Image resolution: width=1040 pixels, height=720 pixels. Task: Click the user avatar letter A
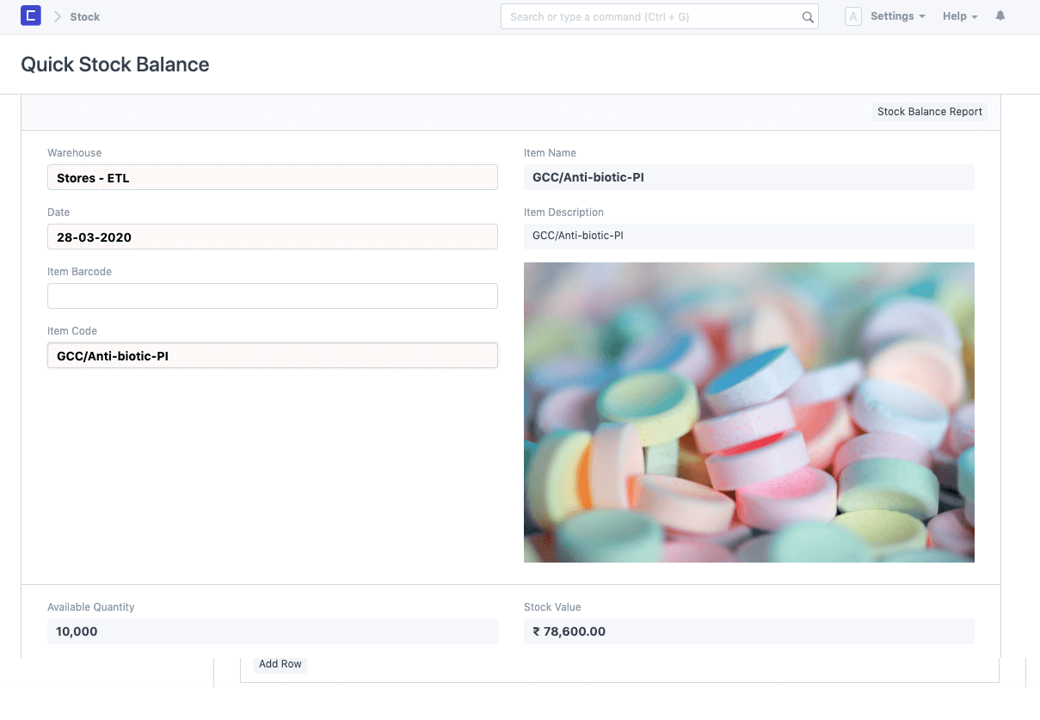pyautogui.click(x=853, y=17)
